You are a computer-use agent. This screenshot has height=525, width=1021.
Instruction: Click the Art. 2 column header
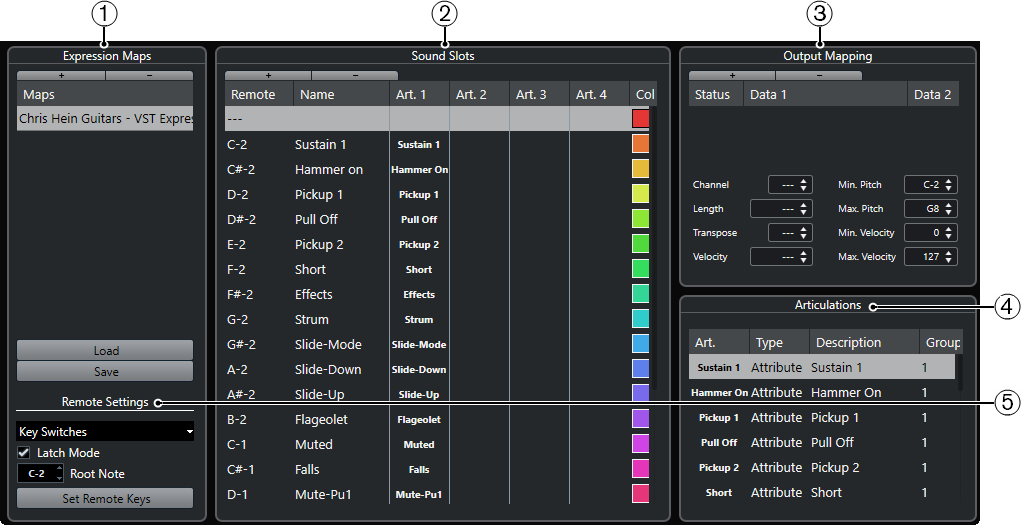(x=479, y=94)
